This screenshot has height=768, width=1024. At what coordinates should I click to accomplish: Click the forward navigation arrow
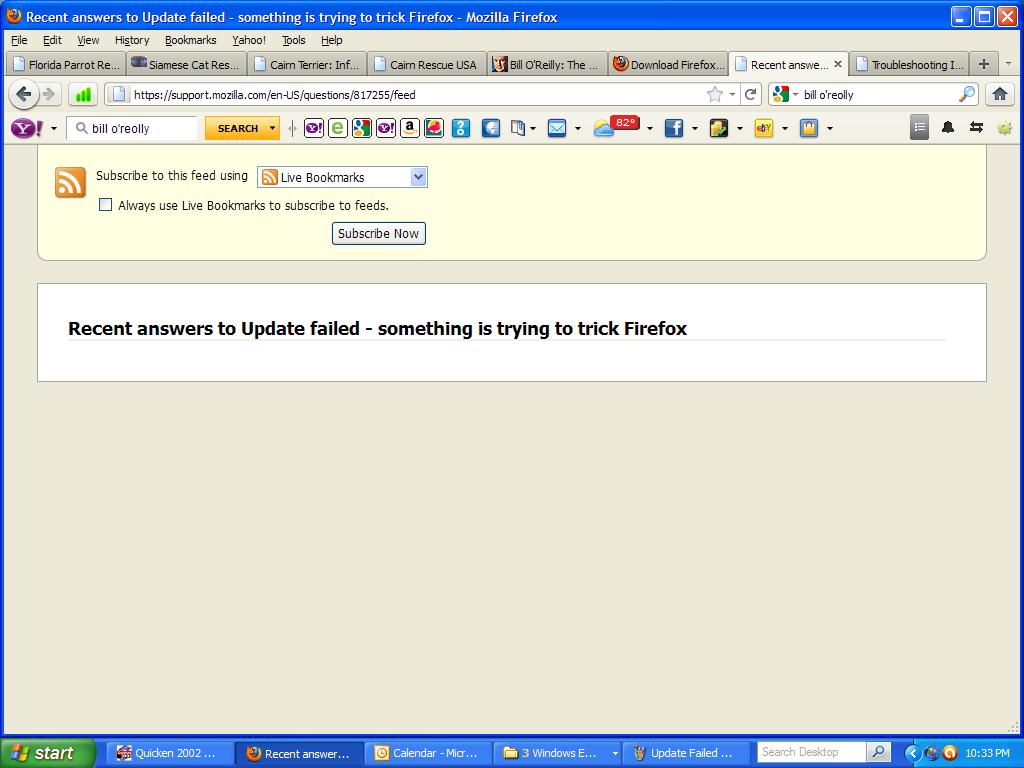49,95
